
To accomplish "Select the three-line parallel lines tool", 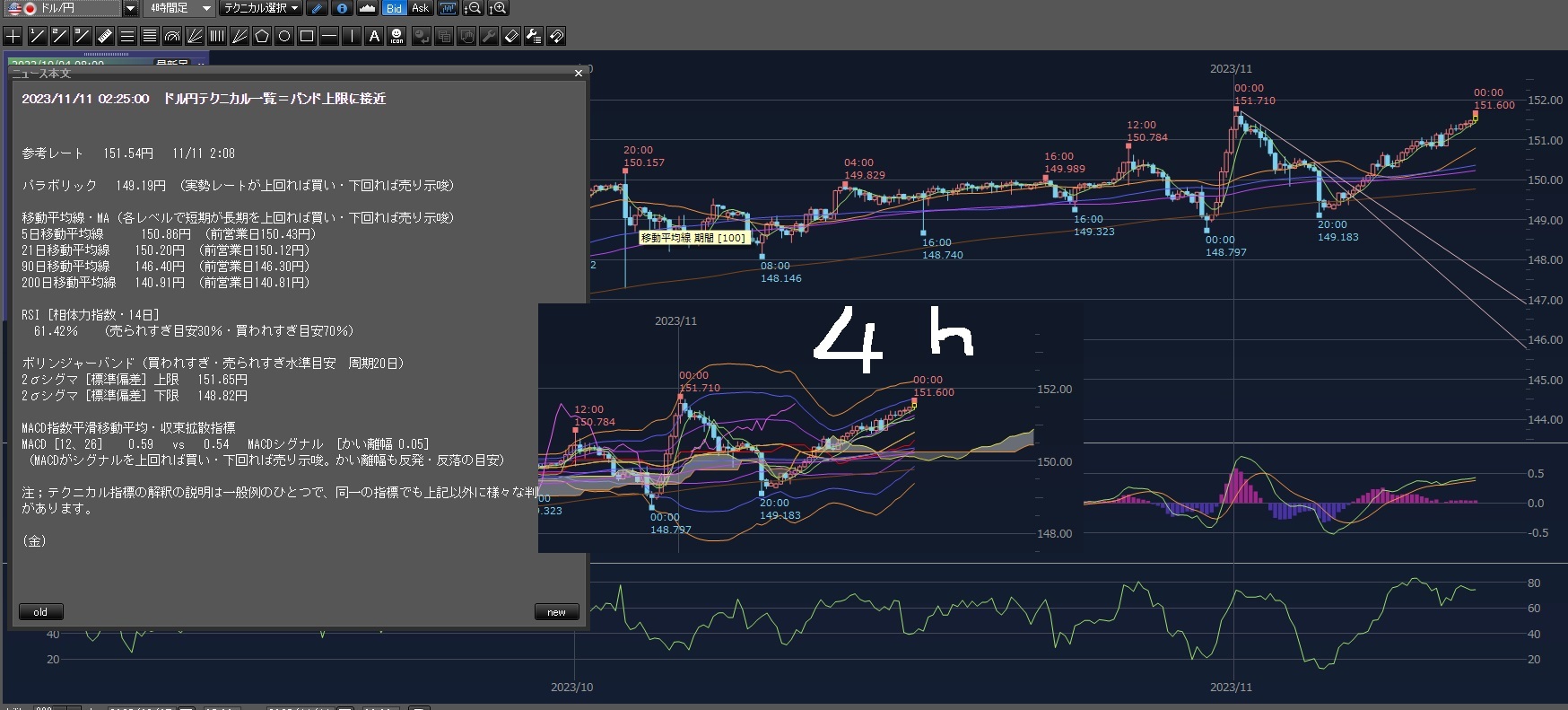I will 126,36.
